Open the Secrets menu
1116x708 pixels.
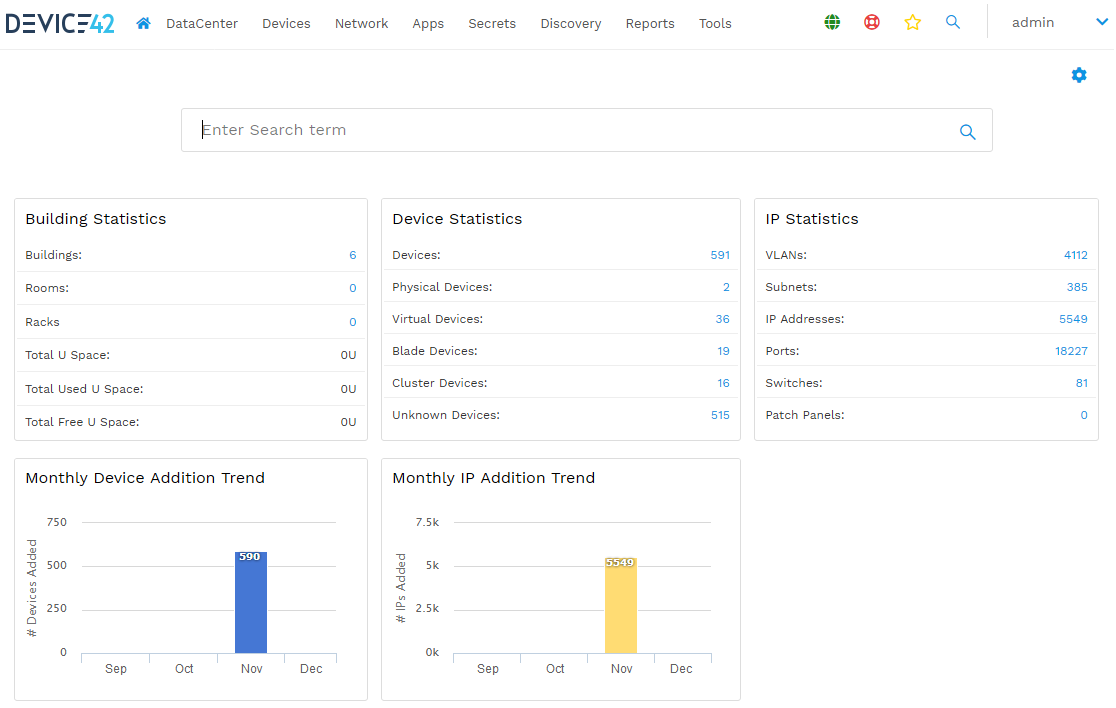click(492, 23)
